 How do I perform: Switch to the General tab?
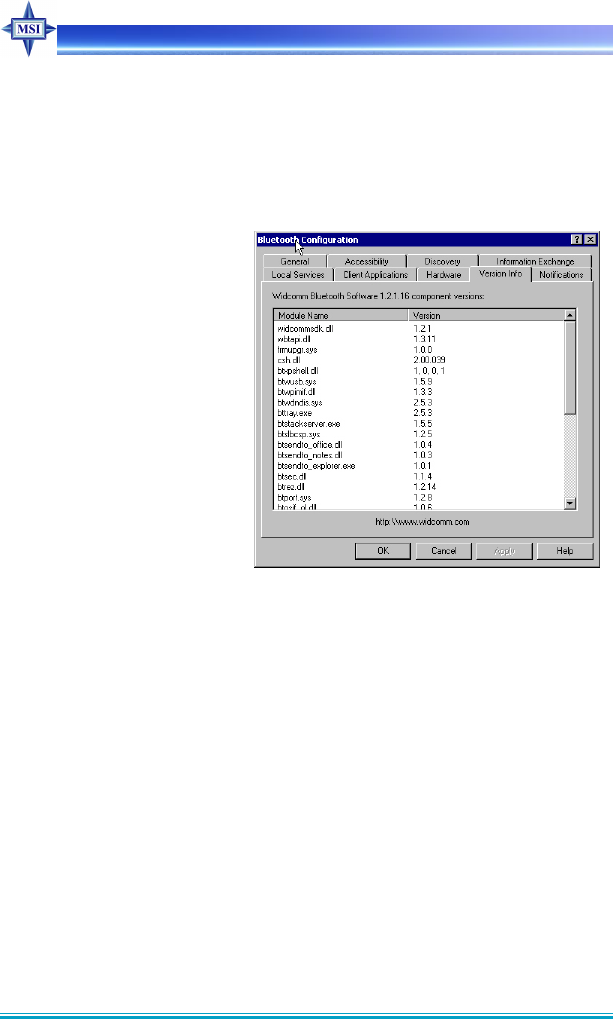tap(295, 261)
